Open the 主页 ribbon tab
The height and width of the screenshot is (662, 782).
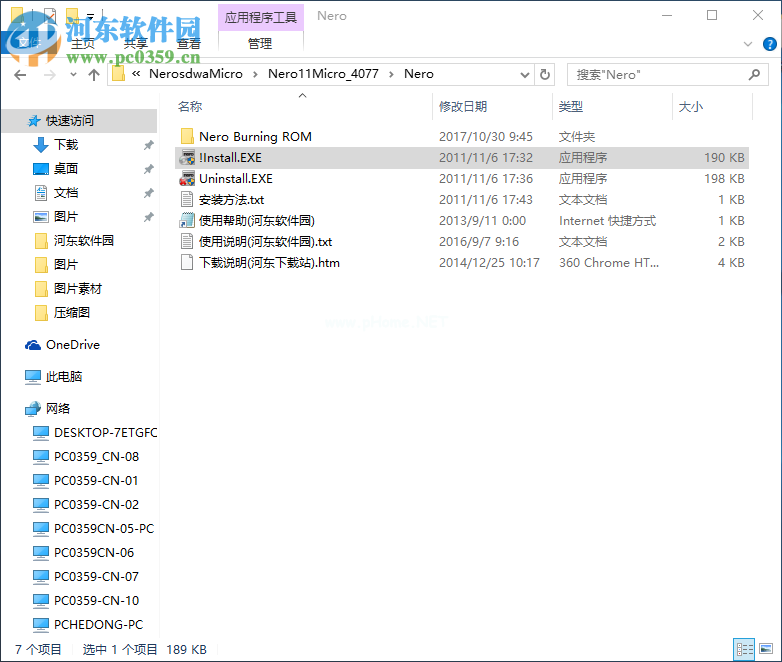[83, 44]
